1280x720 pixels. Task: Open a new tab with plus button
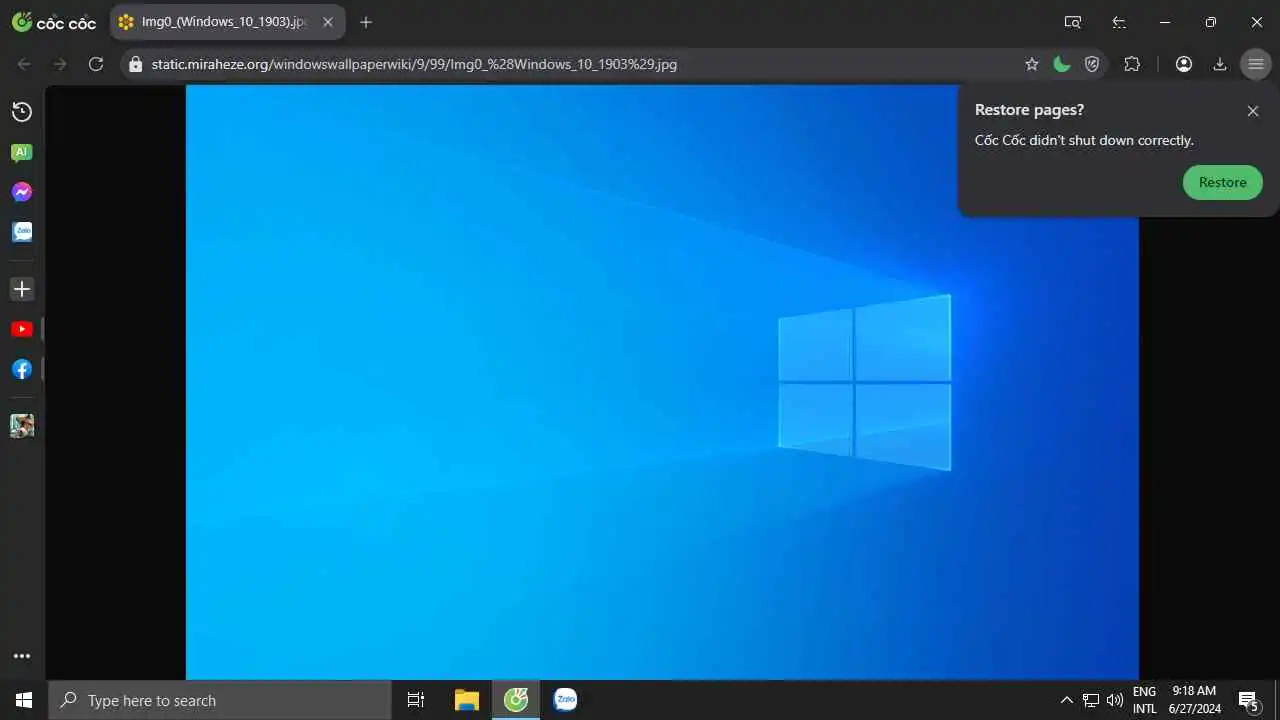tap(366, 22)
